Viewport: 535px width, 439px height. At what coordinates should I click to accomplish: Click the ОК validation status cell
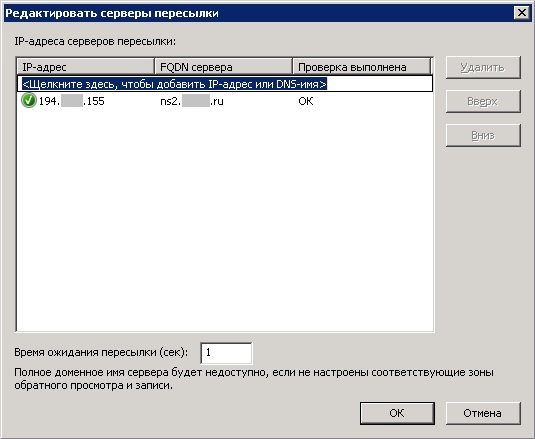tap(306, 101)
